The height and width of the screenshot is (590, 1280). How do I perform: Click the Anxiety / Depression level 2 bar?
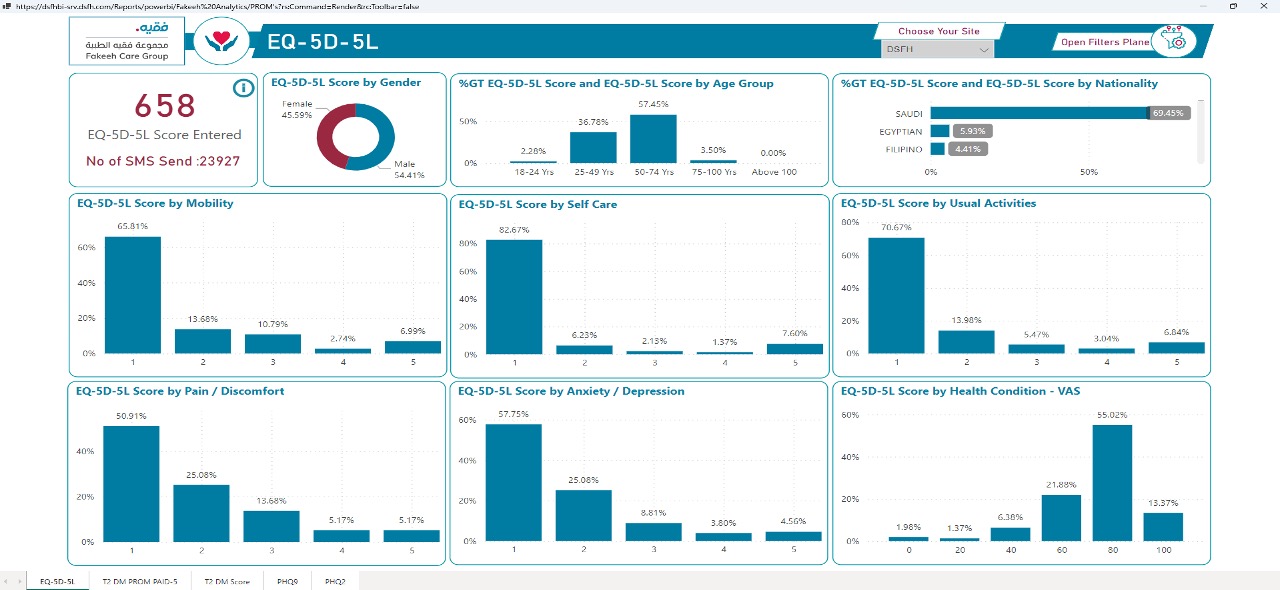click(584, 516)
